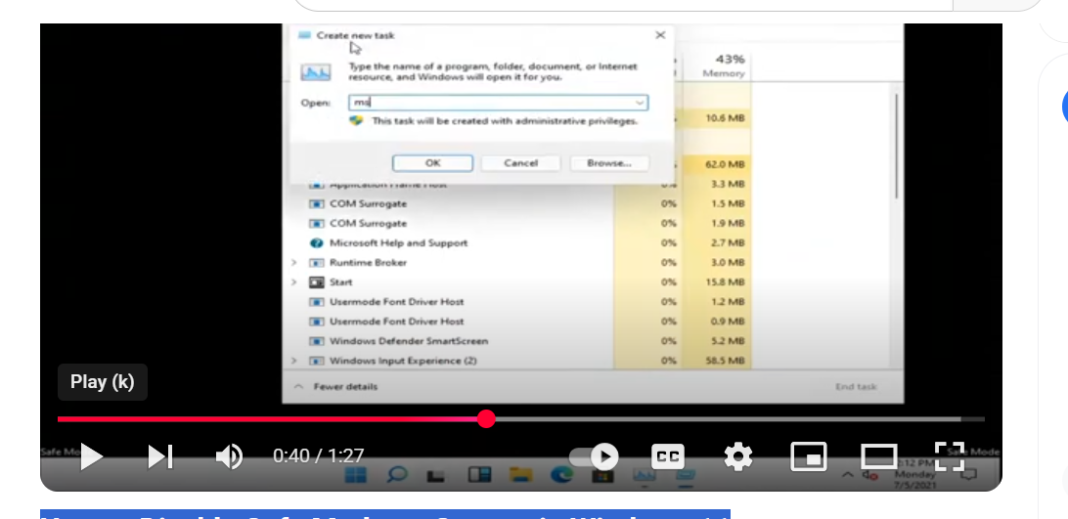Click Cancel in the Create new task dialog
Image resolution: width=1068 pixels, height=519 pixels.
pos(520,163)
